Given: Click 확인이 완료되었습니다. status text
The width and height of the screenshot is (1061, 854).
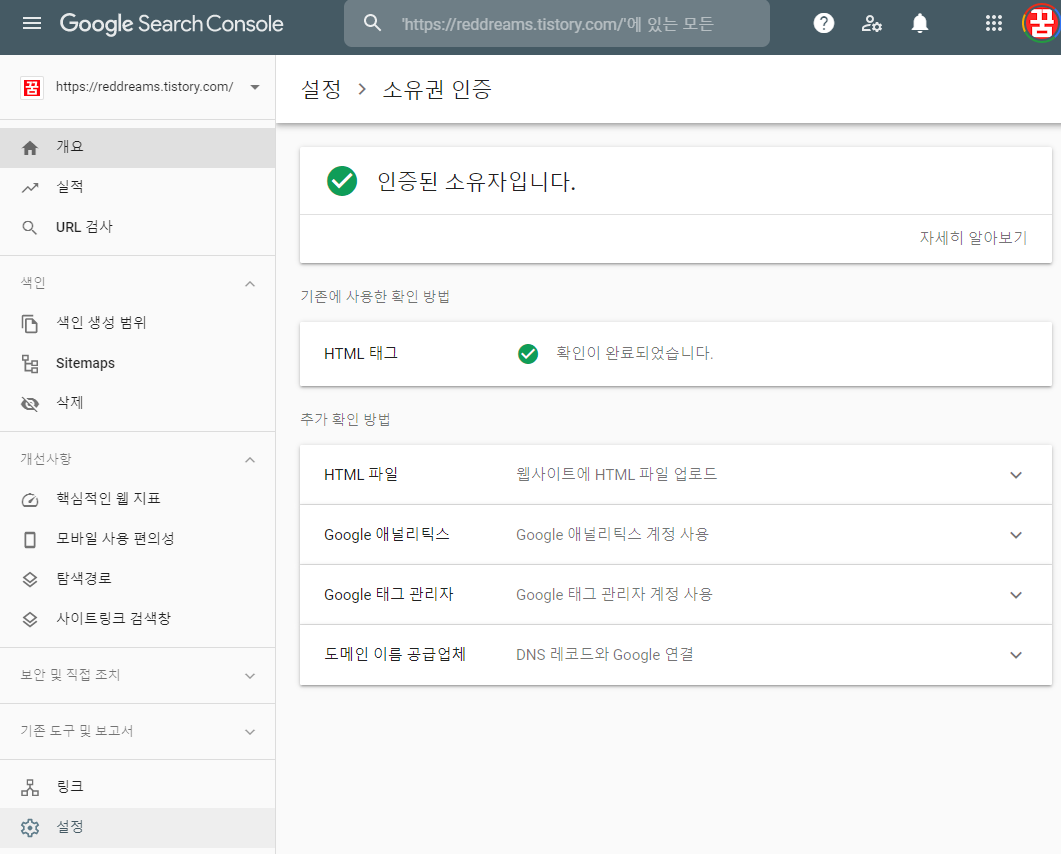Looking at the screenshot, I should 635,353.
